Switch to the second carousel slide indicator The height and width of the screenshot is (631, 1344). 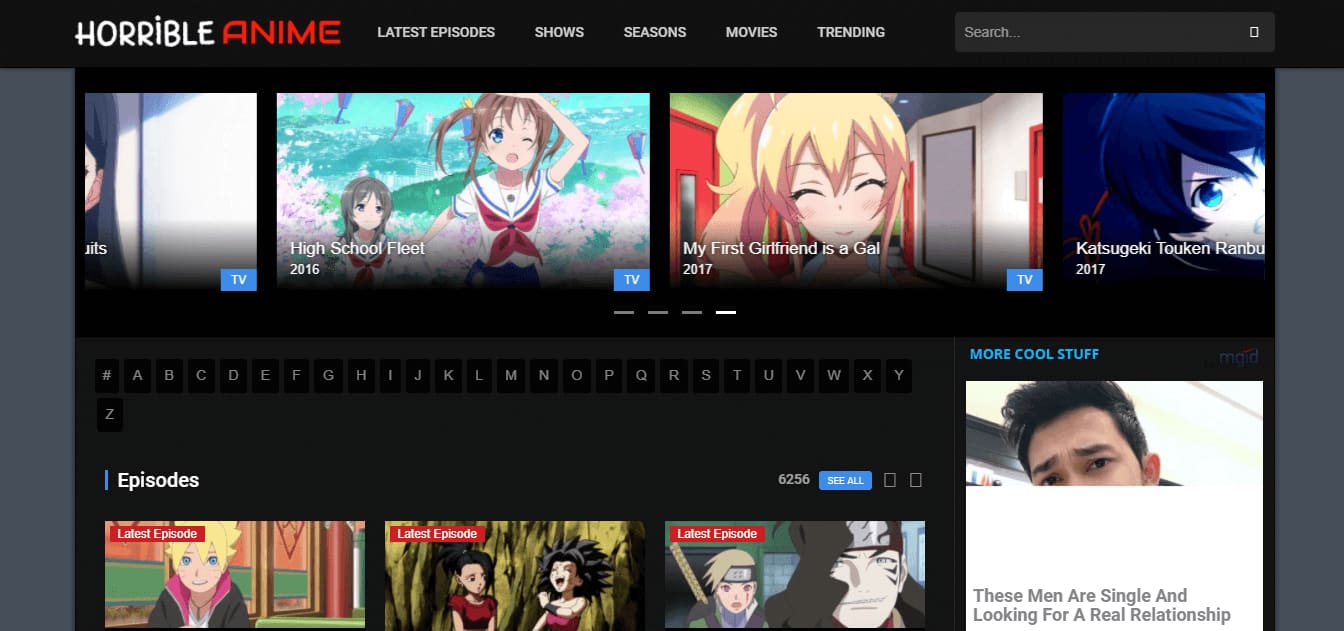(x=658, y=312)
